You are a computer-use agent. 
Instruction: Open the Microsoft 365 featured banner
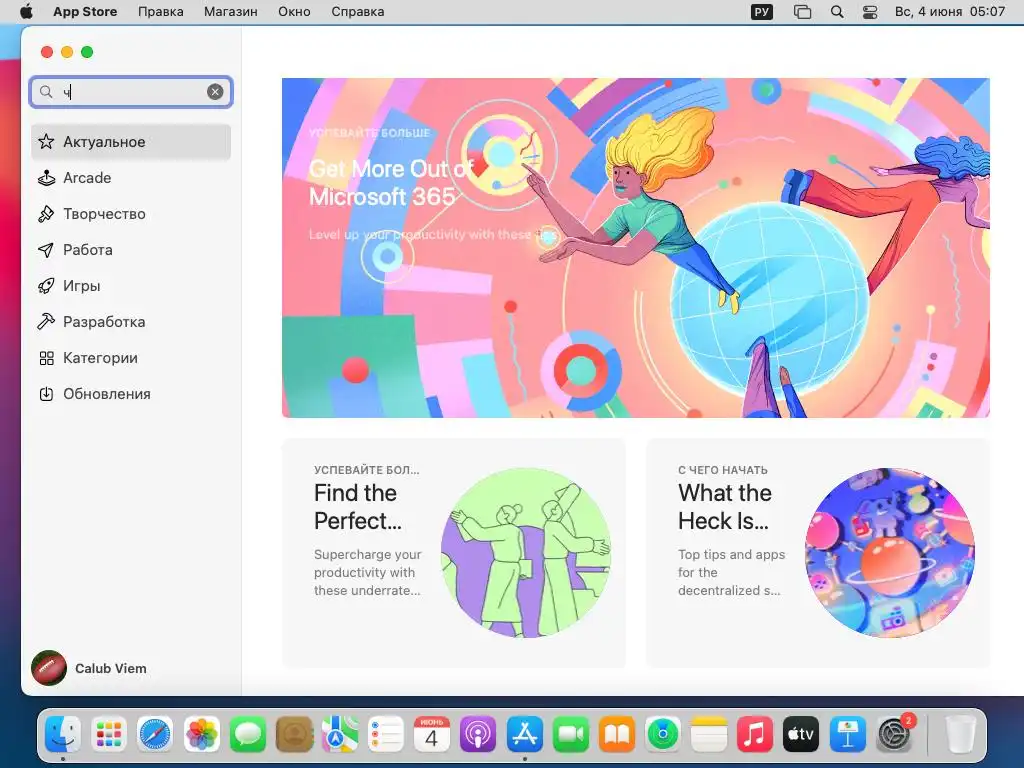635,248
